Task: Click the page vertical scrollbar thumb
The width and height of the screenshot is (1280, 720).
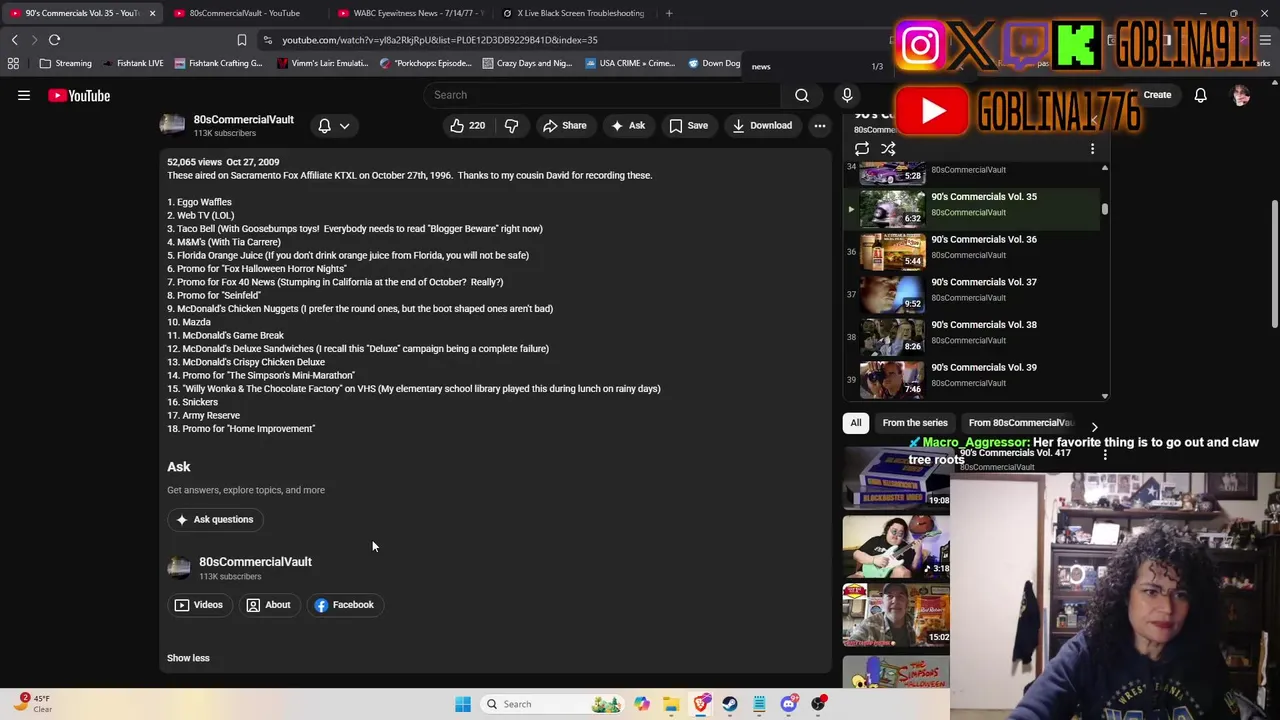Action: [1274, 263]
